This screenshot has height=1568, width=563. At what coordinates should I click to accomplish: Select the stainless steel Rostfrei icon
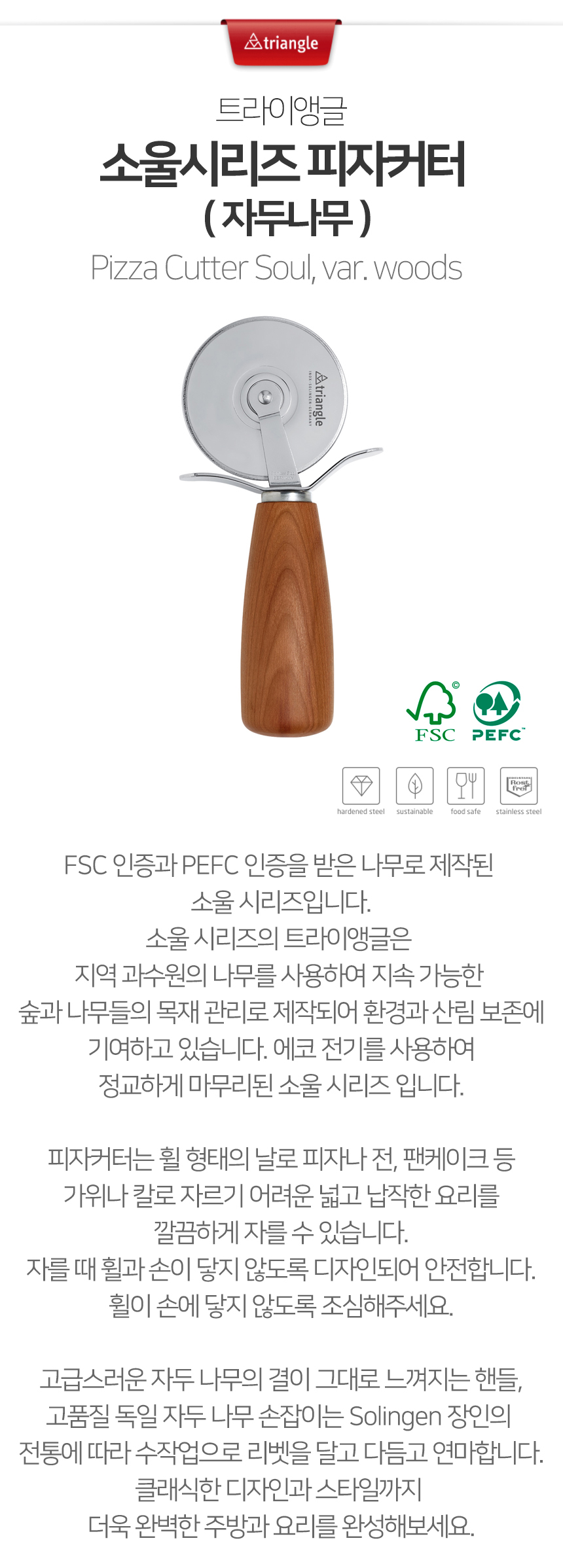point(518,785)
